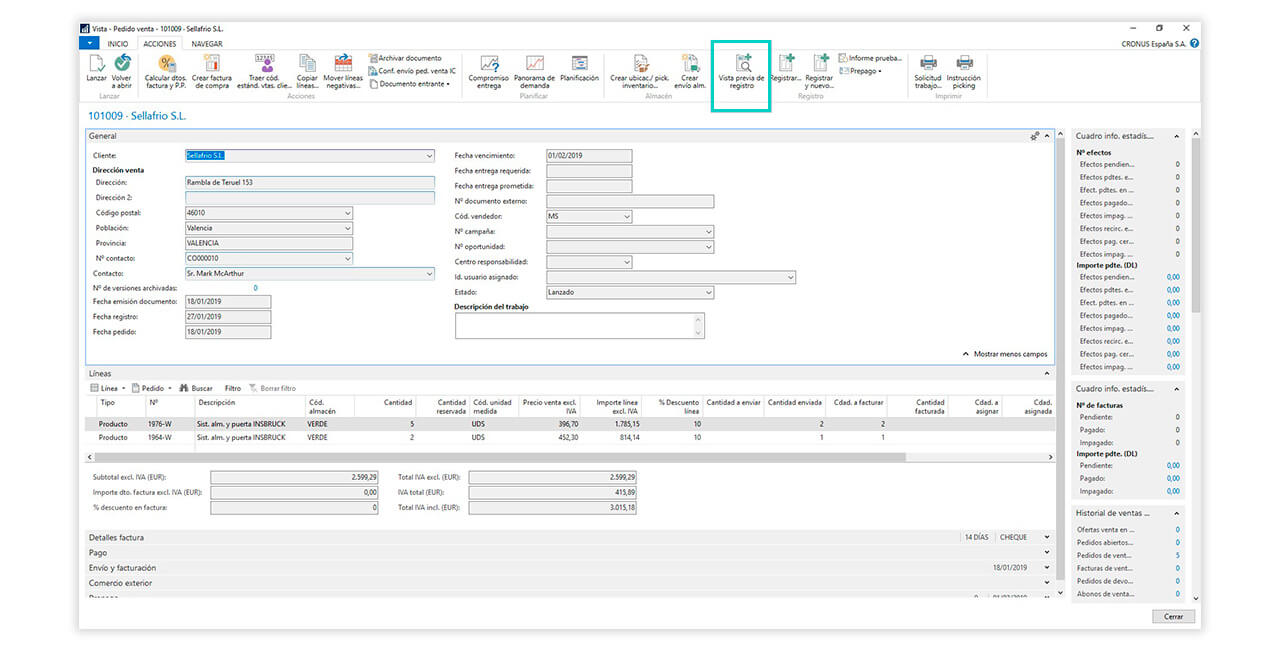Click the Panorama de demanda icon
Image resolution: width=1280 pixels, height=652 pixels.
(534, 64)
